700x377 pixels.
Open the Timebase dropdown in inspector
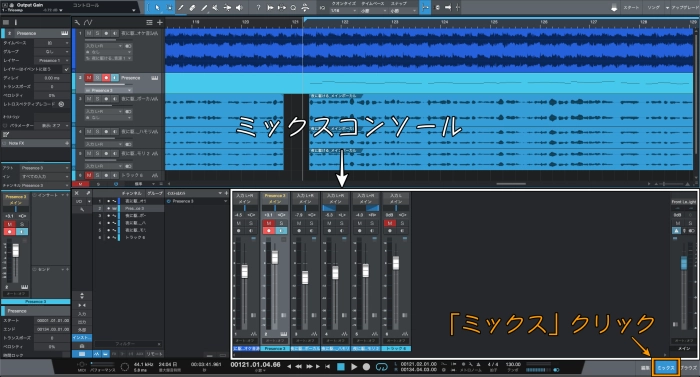pyautogui.click(x=52, y=43)
